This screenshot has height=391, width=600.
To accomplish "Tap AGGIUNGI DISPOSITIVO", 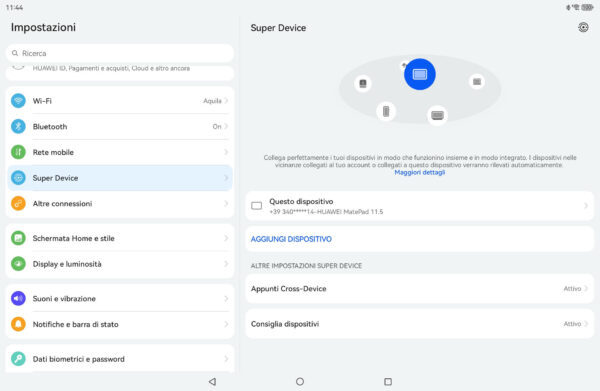I will click(291, 239).
